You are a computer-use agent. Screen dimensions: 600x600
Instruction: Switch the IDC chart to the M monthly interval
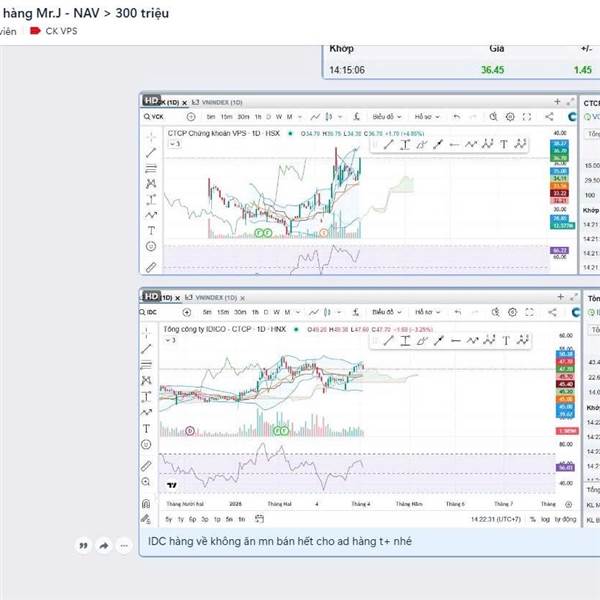287,312
